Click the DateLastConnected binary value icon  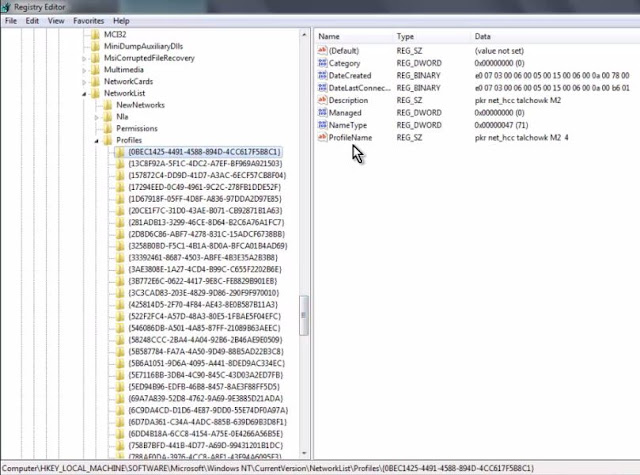click(x=322, y=88)
